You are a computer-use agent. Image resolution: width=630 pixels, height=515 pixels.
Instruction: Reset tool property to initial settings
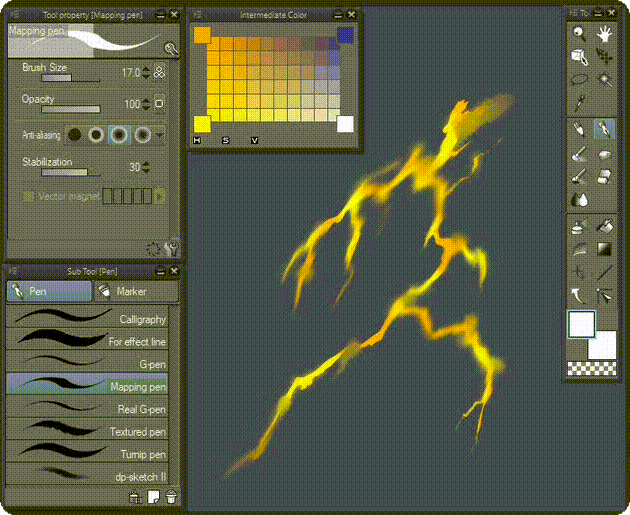(153, 249)
